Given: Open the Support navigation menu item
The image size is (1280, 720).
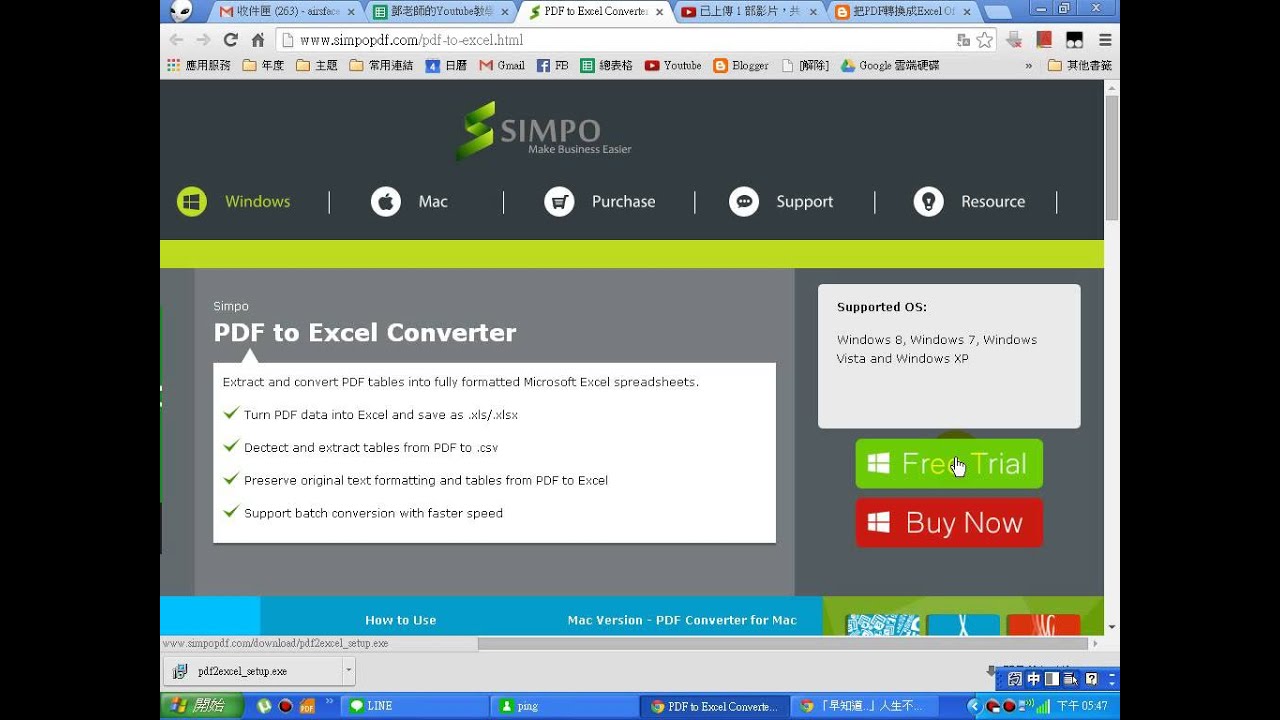Looking at the screenshot, I should point(804,202).
